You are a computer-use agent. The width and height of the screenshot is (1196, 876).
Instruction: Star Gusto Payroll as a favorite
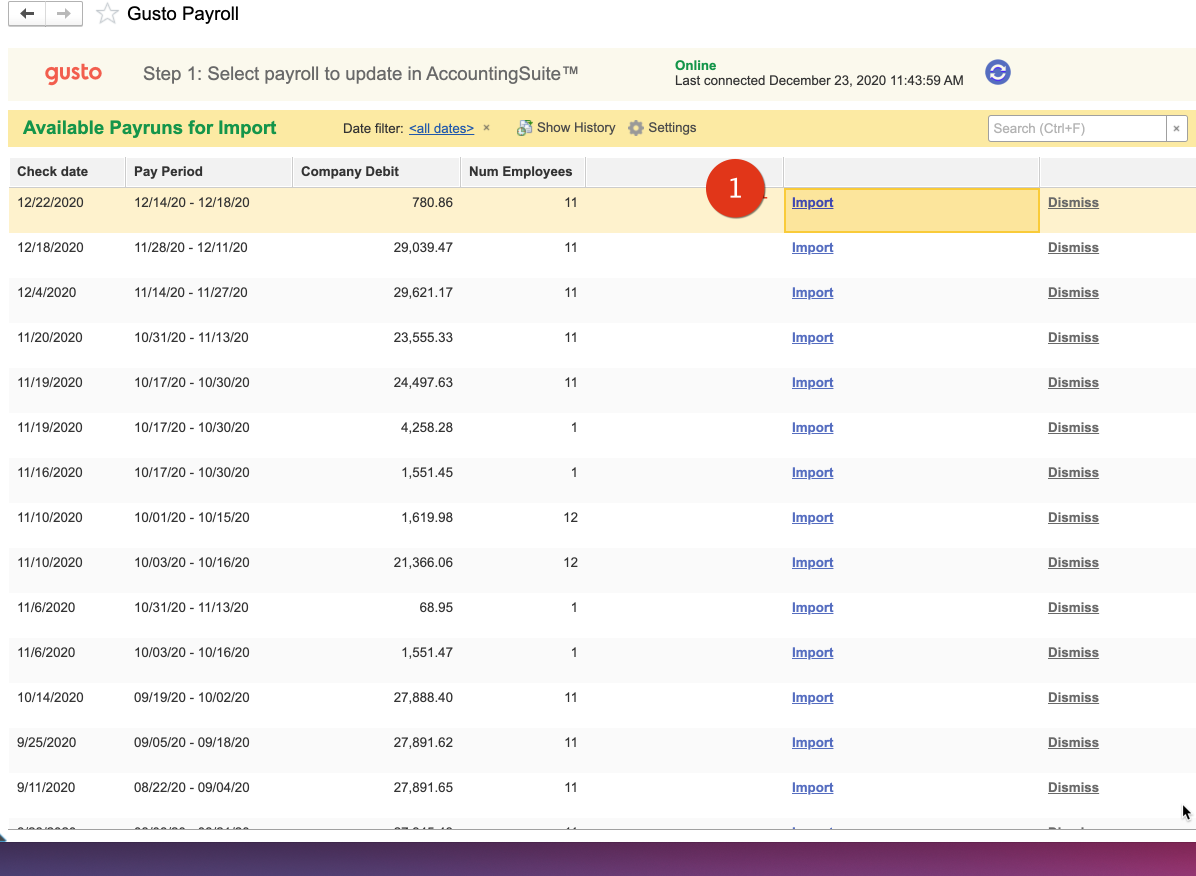pyautogui.click(x=107, y=14)
